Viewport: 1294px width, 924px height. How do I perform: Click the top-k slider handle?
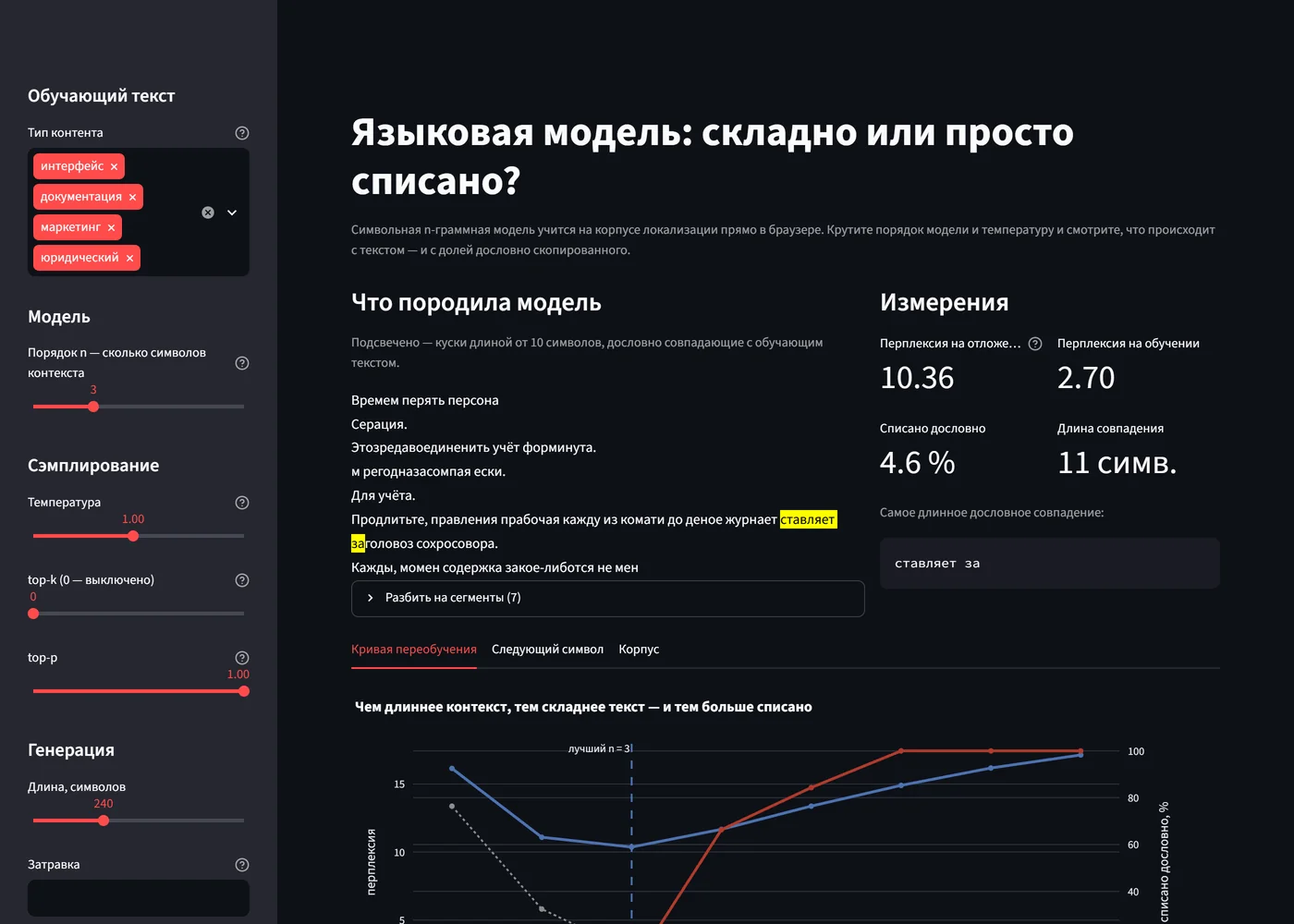[x=33, y=614]
